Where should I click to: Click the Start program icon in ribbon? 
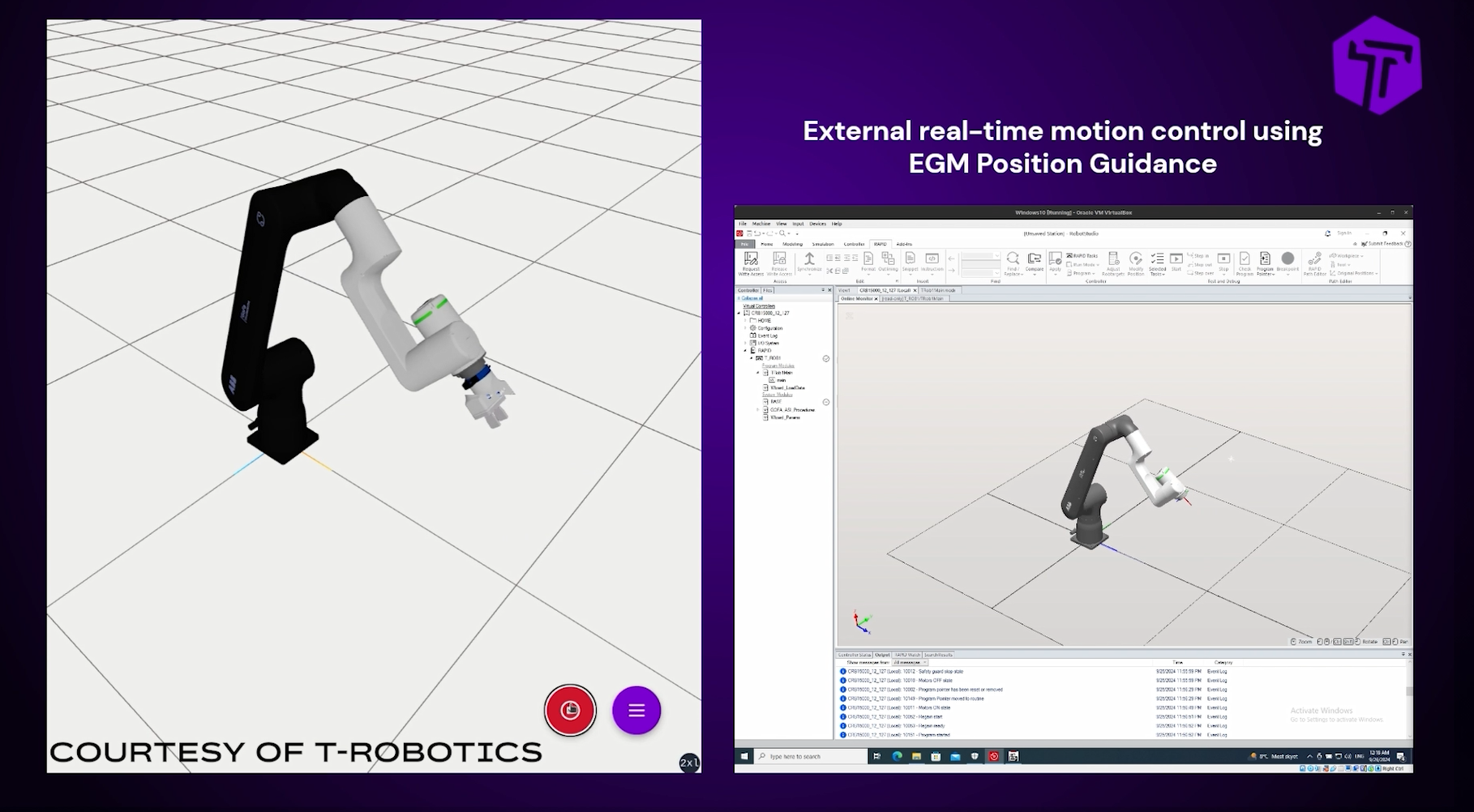pos(1176,261)
